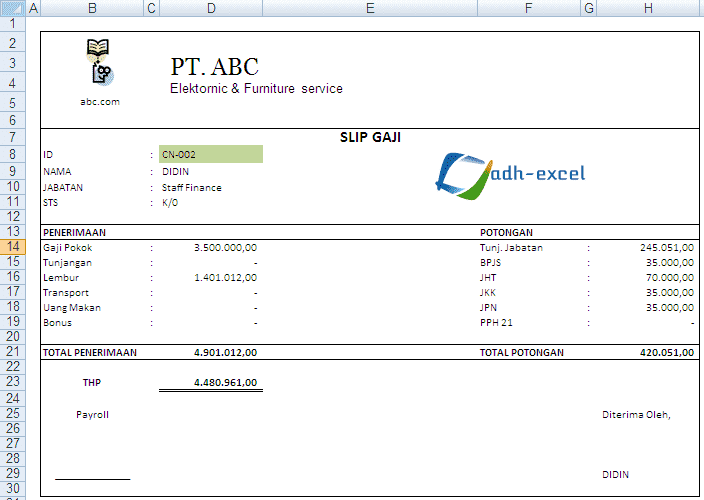Click the JHT value 70.000,00

[x=670, y=277]
